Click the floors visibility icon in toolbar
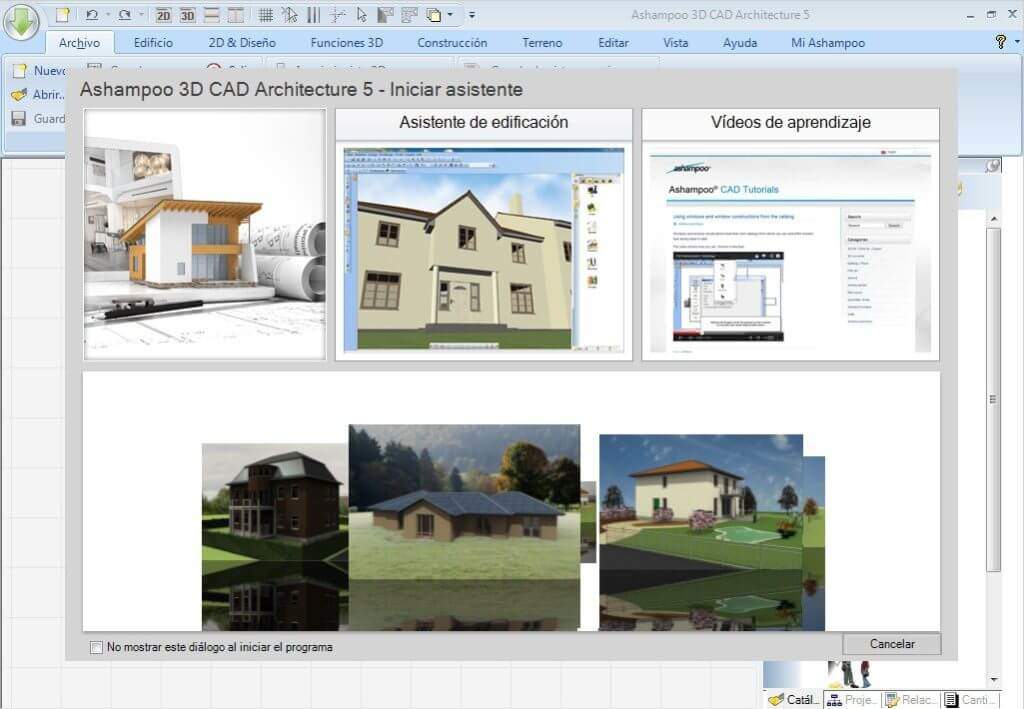Viewport: 1024px width, 709px height. 409,15
